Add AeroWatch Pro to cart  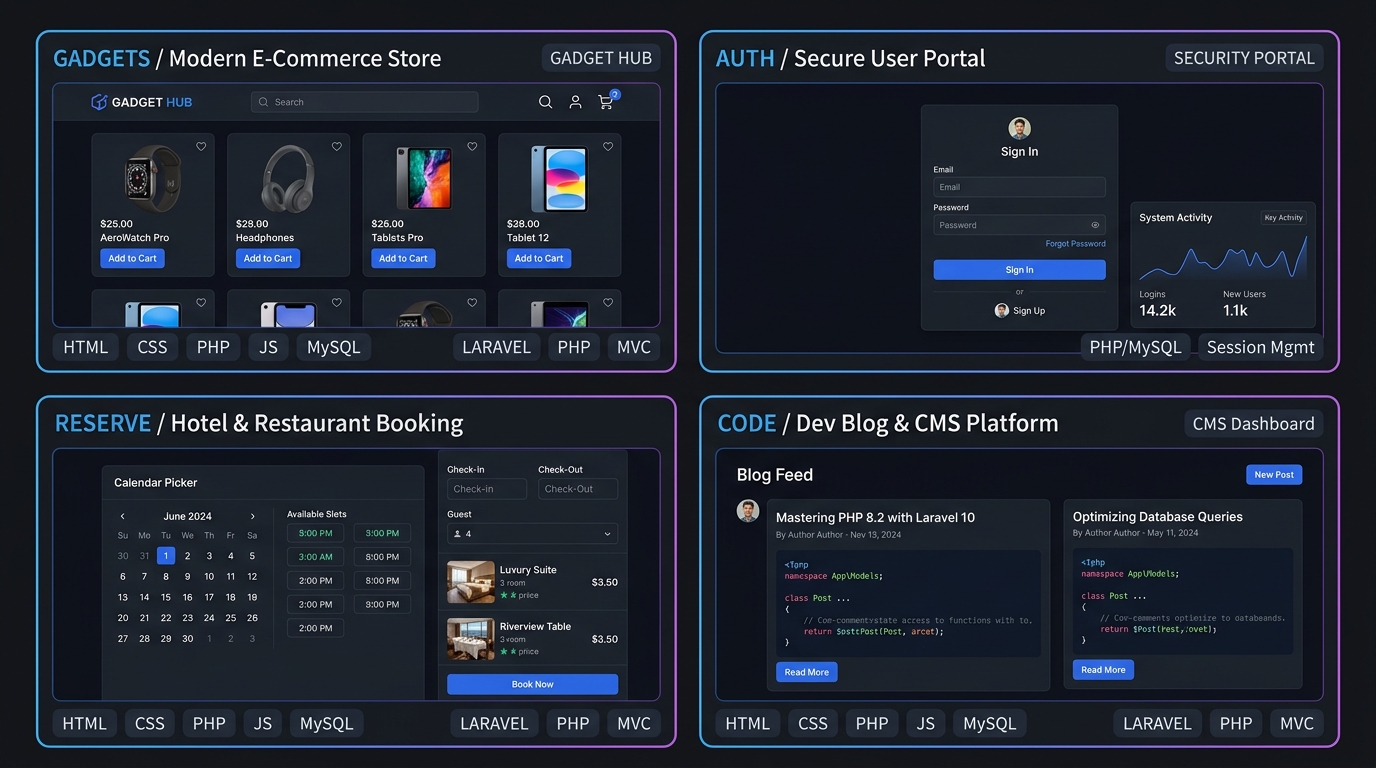[x=132, y=258]
